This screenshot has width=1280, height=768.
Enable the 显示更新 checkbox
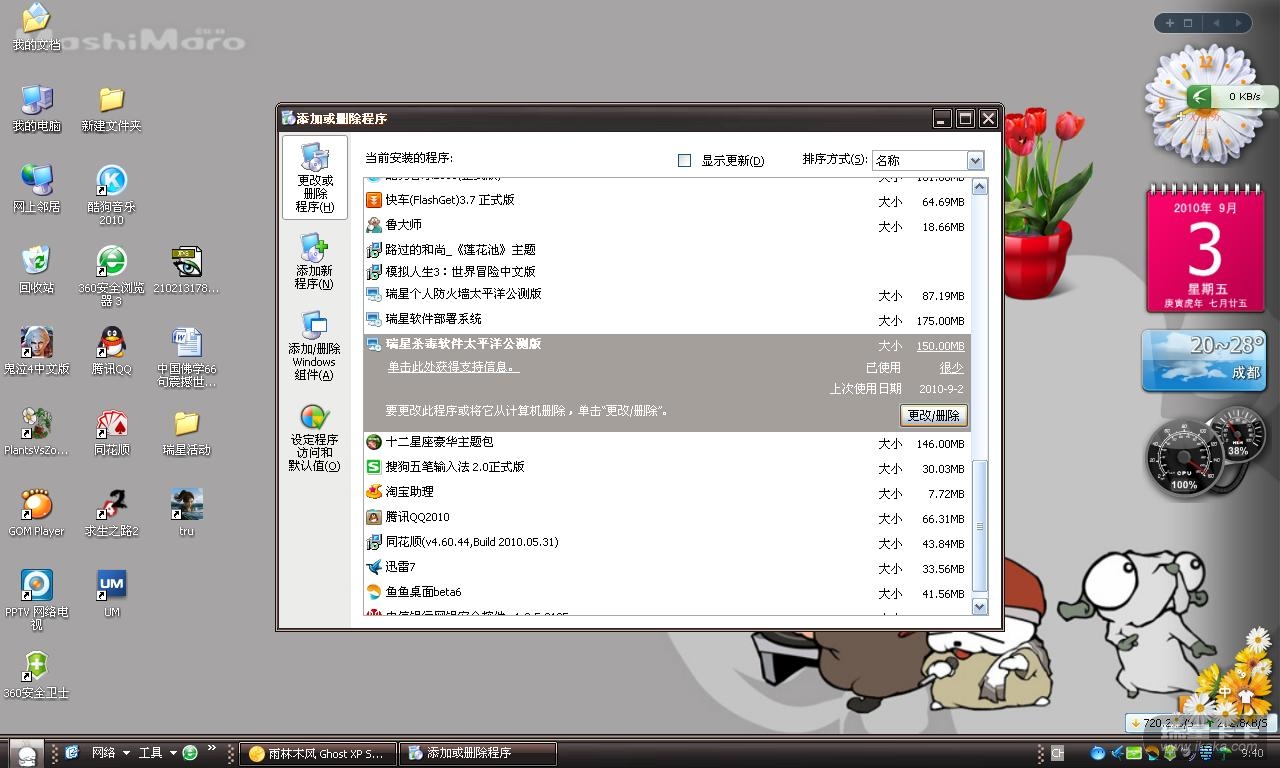[685, 160]
